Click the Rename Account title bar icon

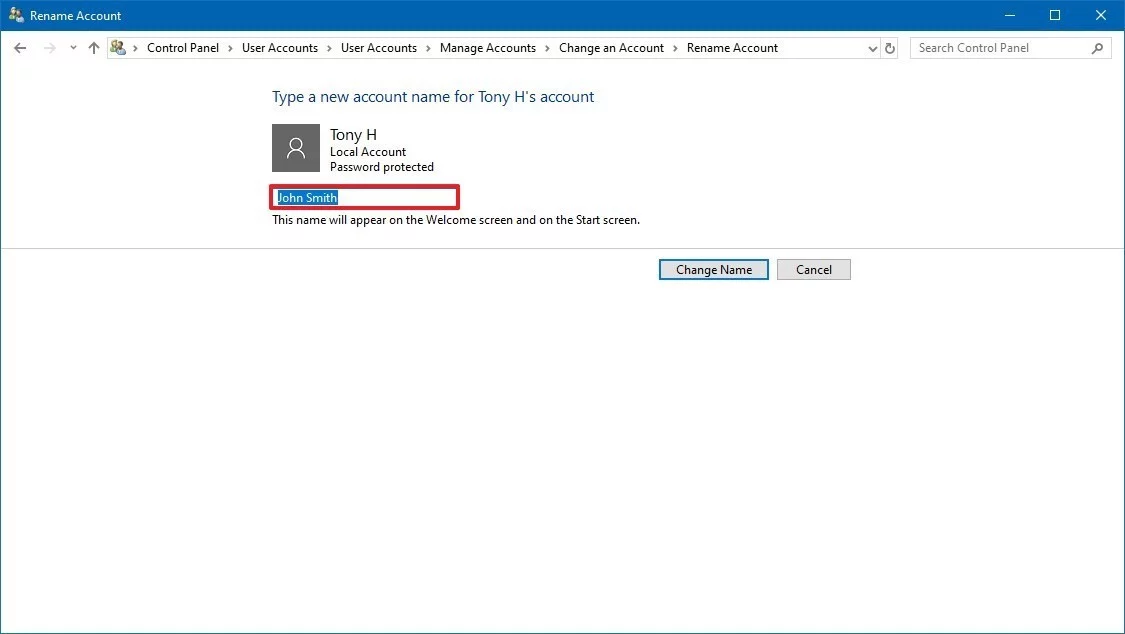(16, 15)
